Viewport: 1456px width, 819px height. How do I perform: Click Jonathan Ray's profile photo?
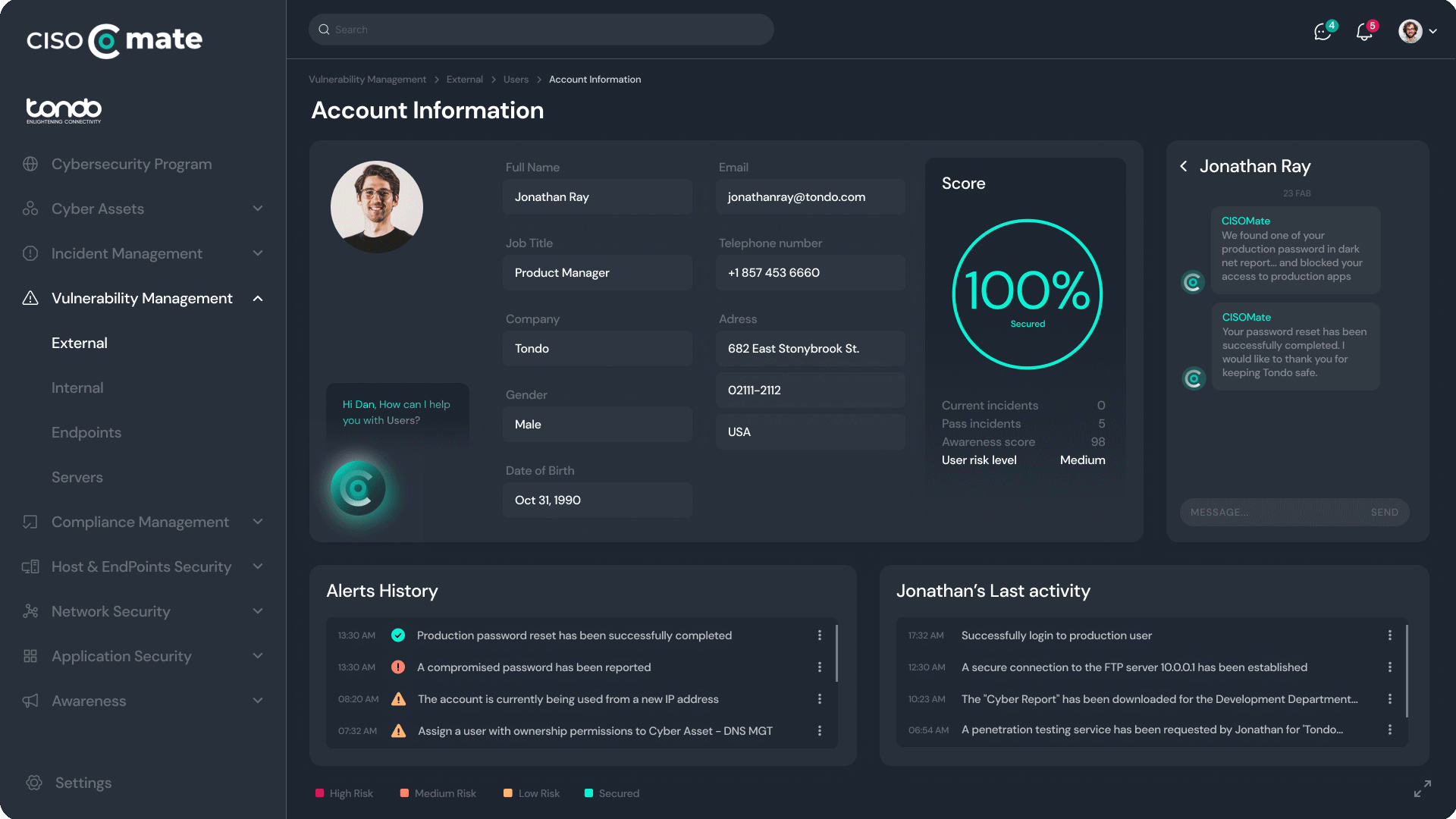click(x=377, y=206)
